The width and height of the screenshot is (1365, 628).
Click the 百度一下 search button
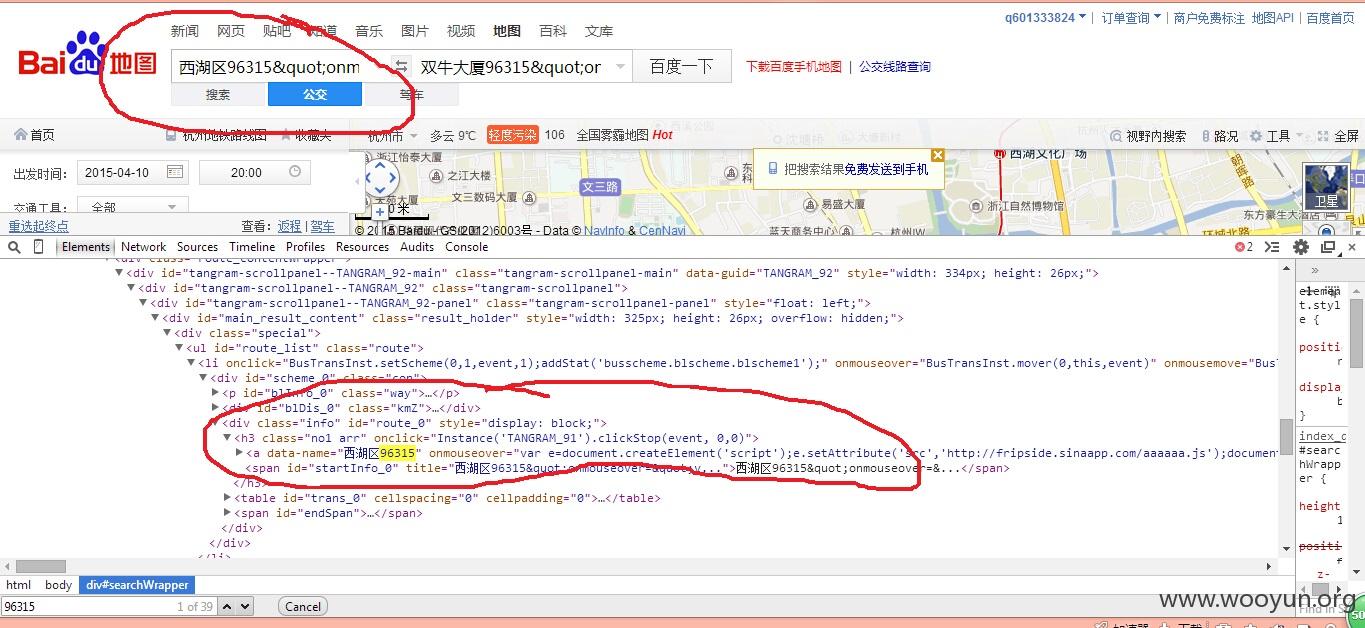(681, 67)
